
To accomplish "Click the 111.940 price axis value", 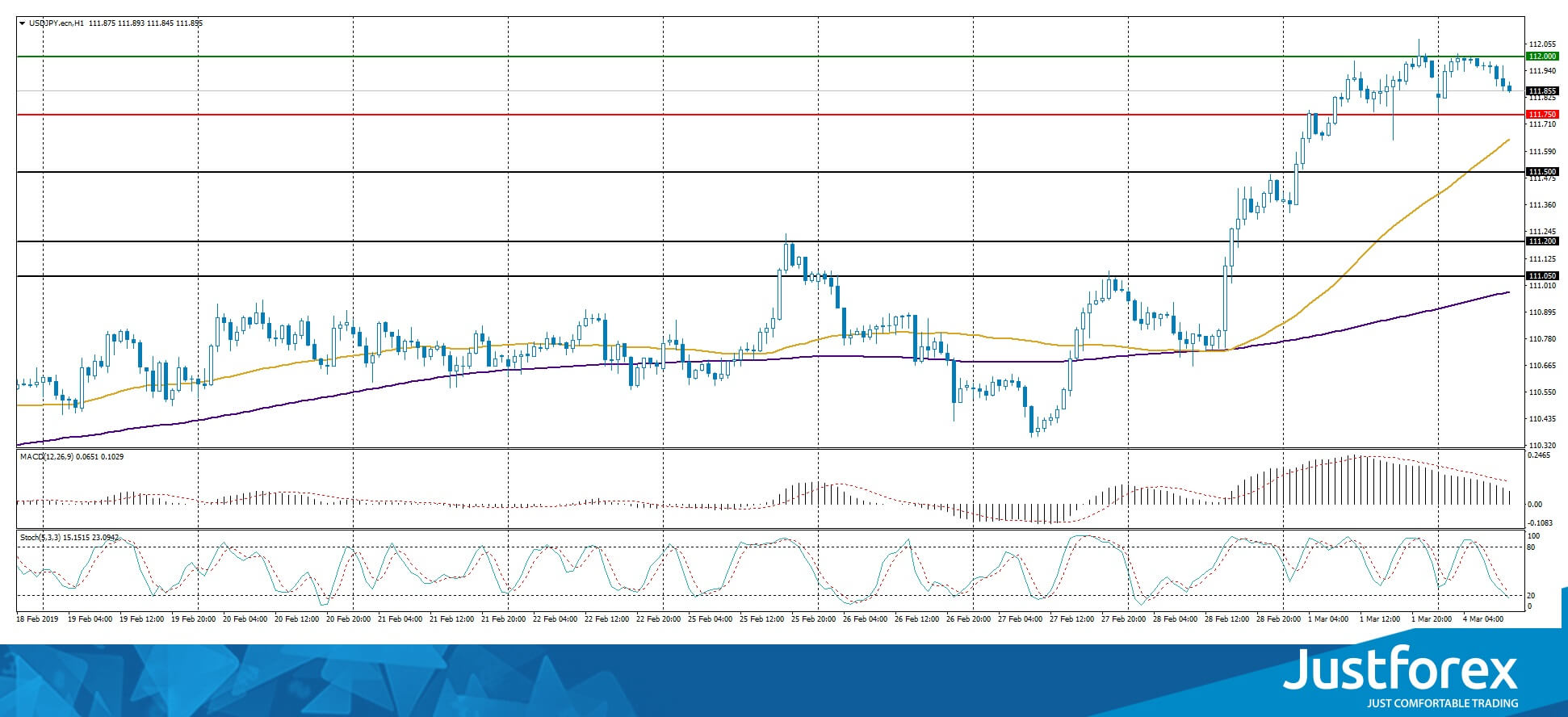I will click(x=1543, y=71).
